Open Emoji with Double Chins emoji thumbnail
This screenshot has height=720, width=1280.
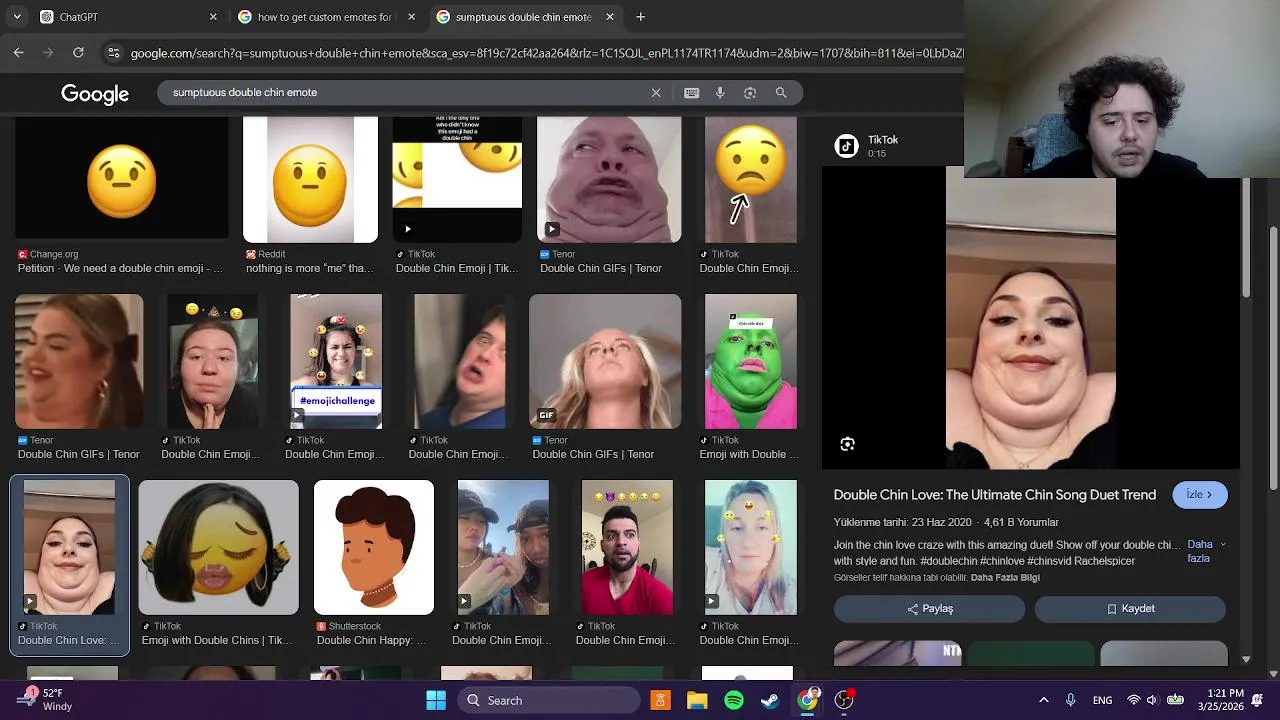[218, 547]
